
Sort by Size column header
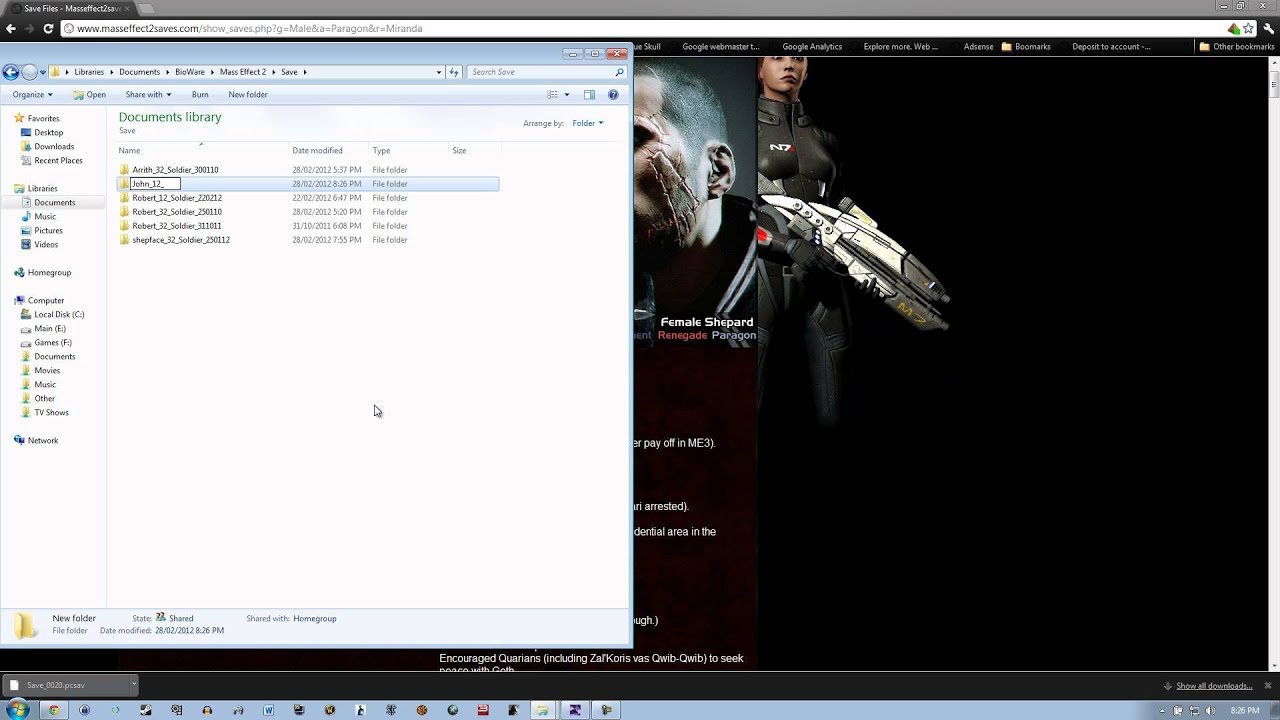pos(474,150)
